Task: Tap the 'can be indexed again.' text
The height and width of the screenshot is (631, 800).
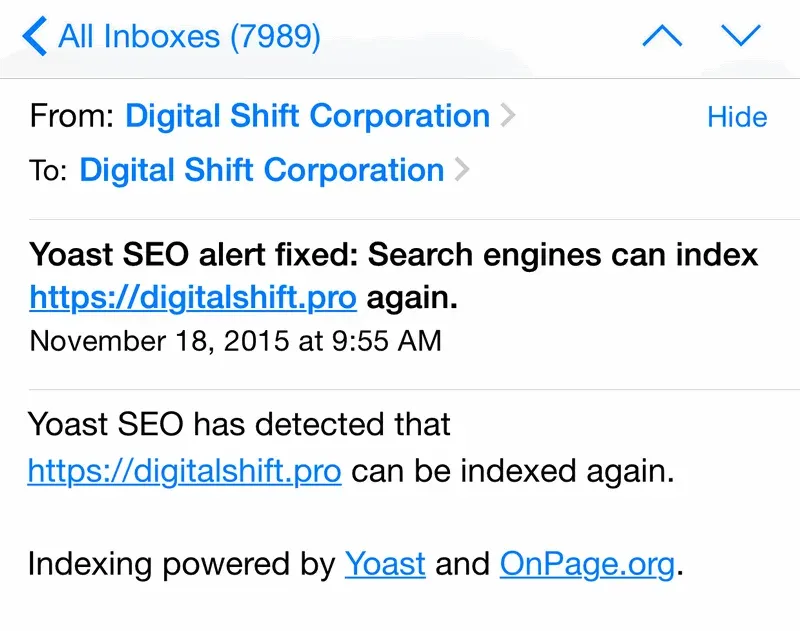Action: 512,470
